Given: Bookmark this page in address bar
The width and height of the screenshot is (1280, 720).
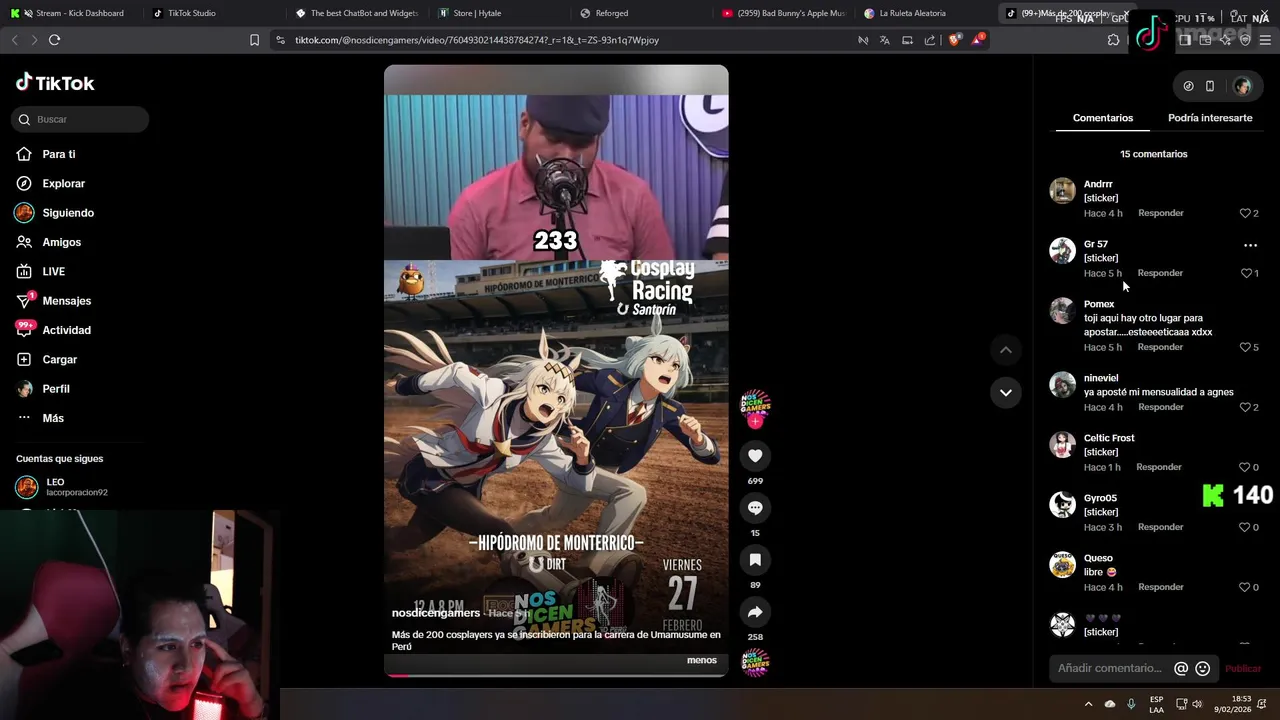Looking at the screenshot, I should coord(254,40).
